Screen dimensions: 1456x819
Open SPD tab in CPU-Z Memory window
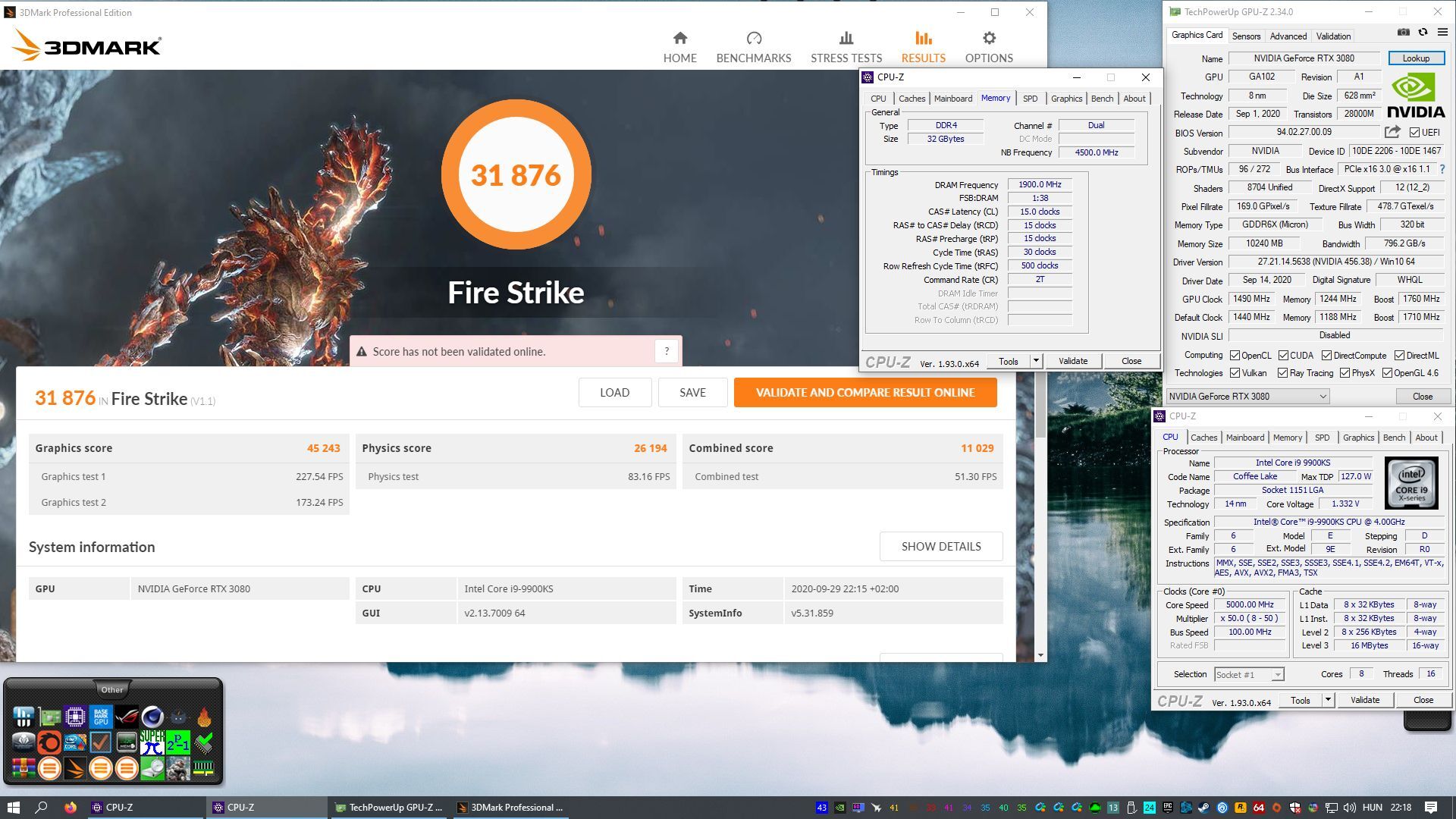pos(1030,99)
